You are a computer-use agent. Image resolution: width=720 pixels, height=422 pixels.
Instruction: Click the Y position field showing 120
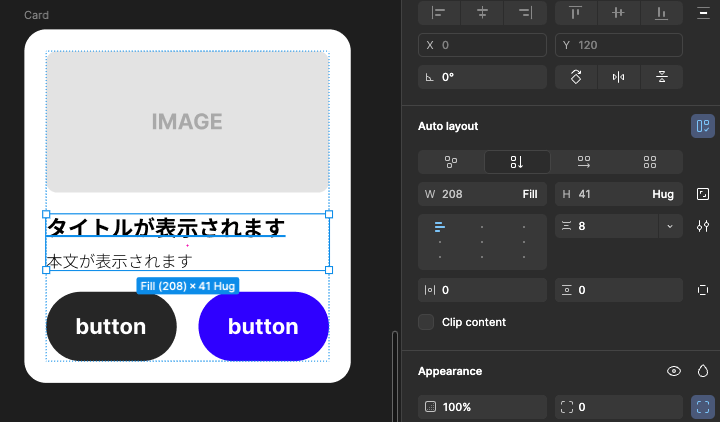619,45
